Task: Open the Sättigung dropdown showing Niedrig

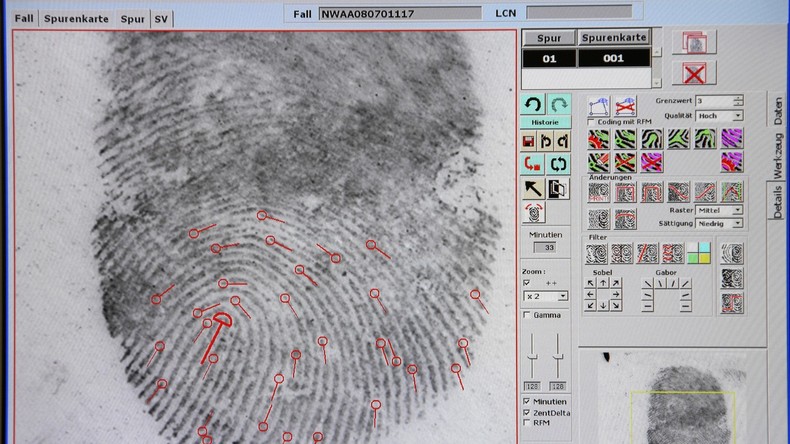Action: 719,223
